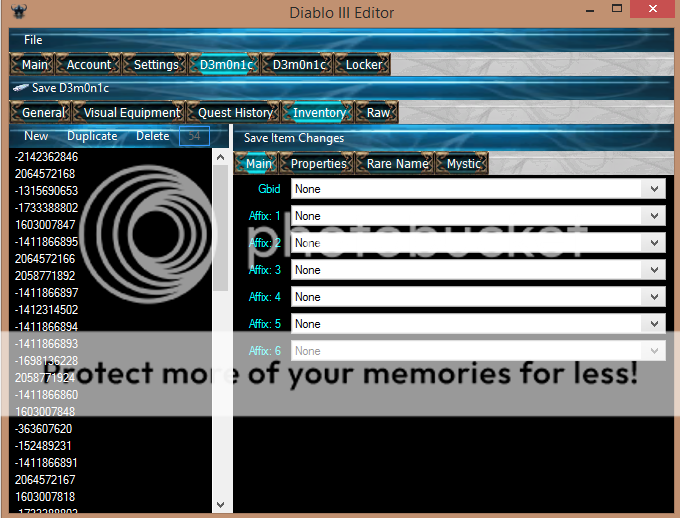Click the list scrollbar down arrow
This screenshot has width=680, height=518.
(220, 505)
